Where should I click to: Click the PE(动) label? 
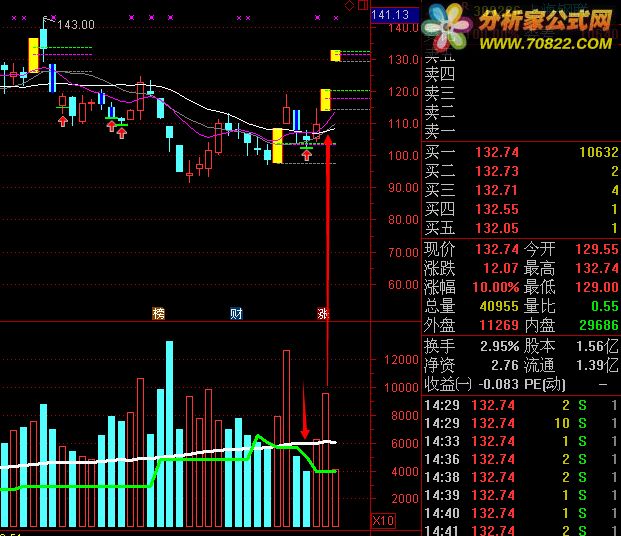[545, 384]
